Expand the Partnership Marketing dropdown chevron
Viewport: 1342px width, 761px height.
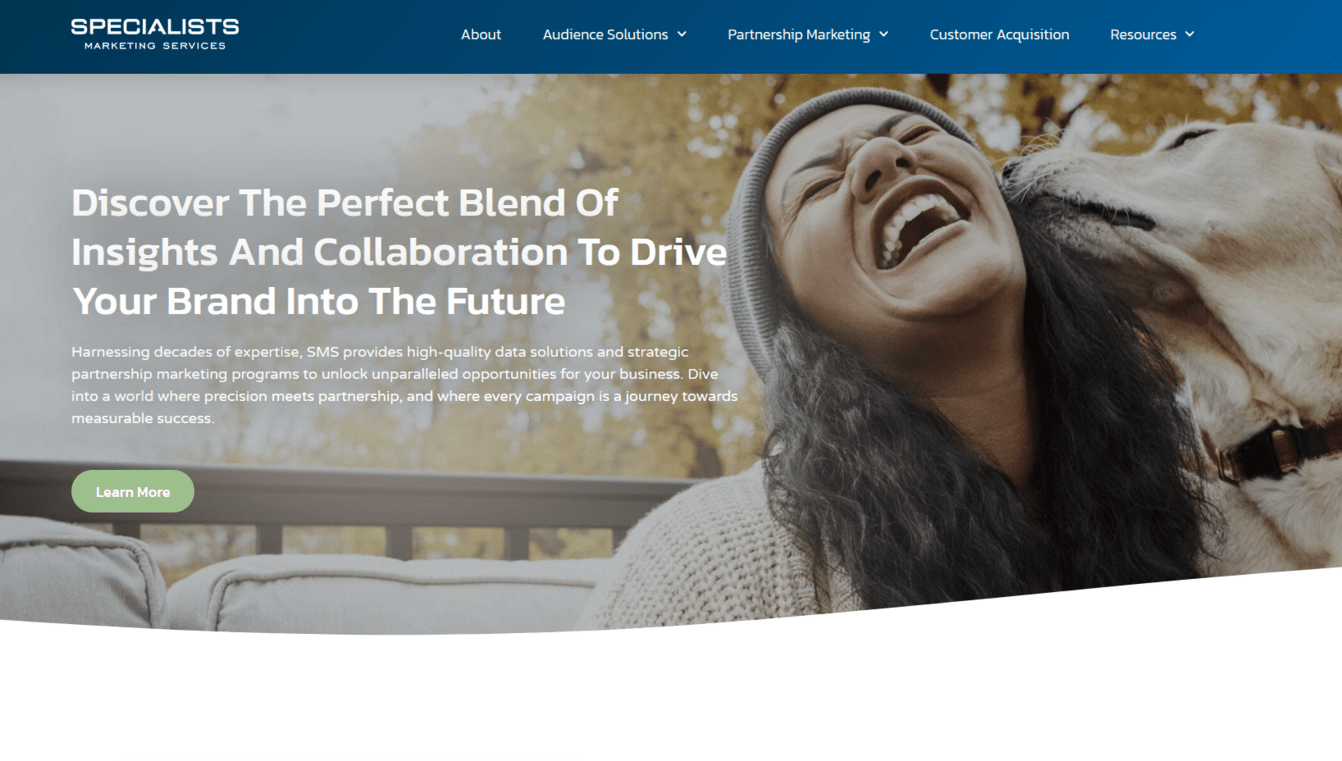point(884,34)
